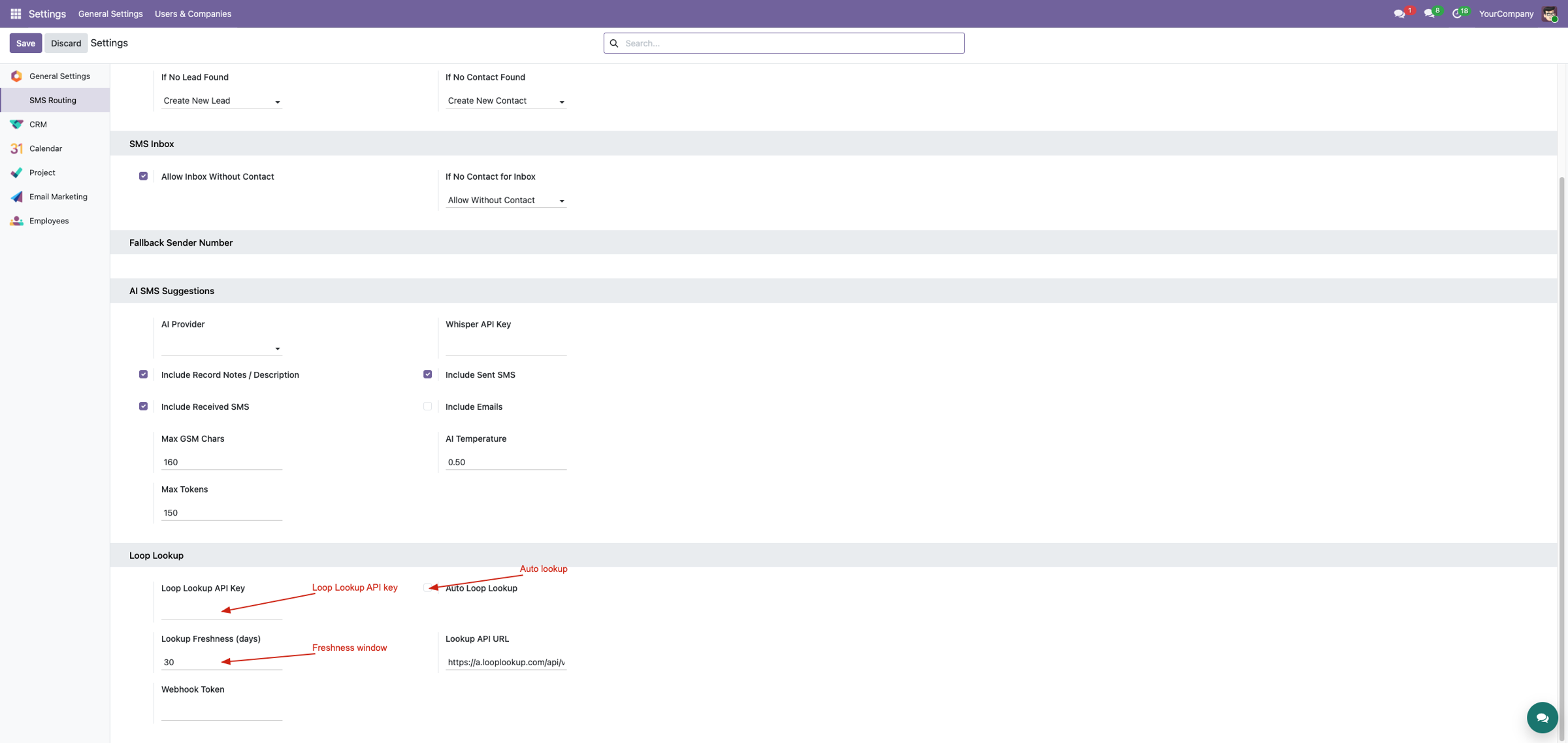The width and height of the screenshot is (1568, 743).
Task: Open General Settings top menu
Action: click(110, 14)
